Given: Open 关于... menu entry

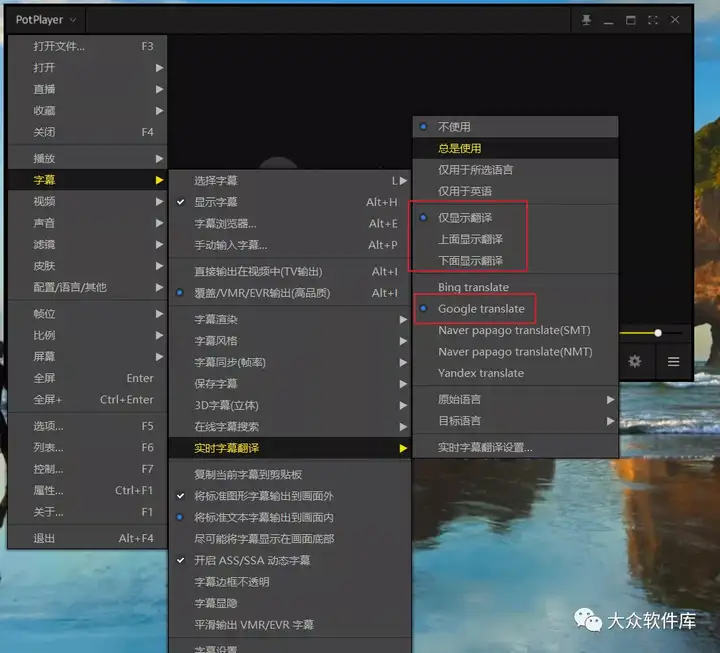Looking at the screenshot, I should (x=87, y=512).
